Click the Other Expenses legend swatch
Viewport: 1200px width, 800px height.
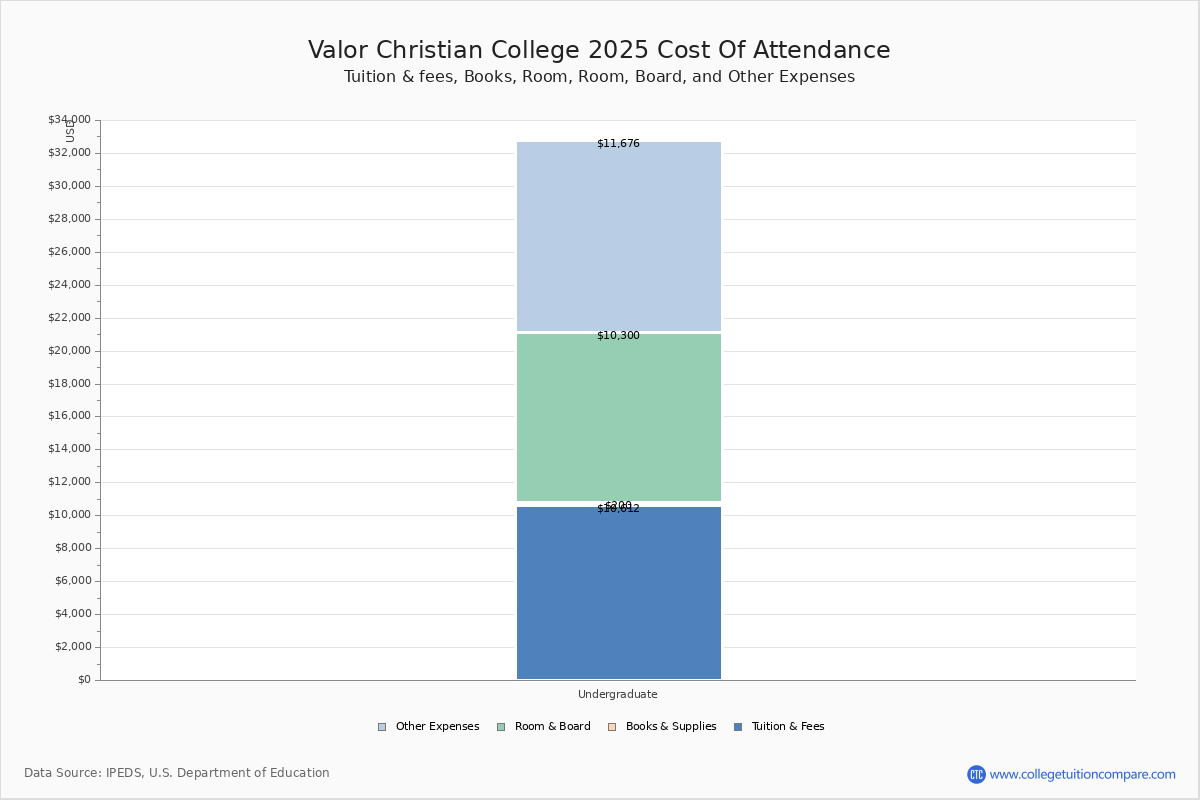pos(382,727)
